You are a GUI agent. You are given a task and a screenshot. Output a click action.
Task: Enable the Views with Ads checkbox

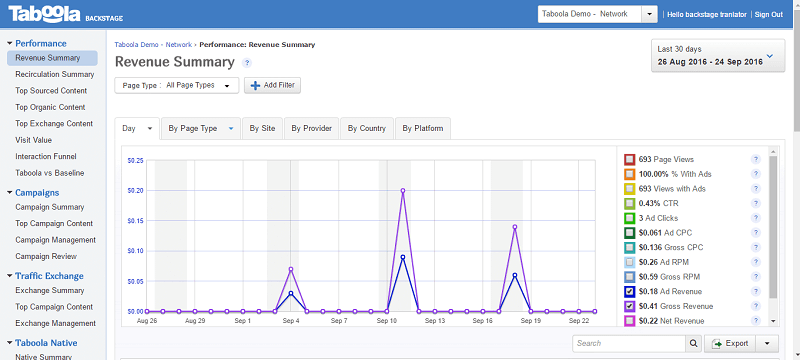630,189
